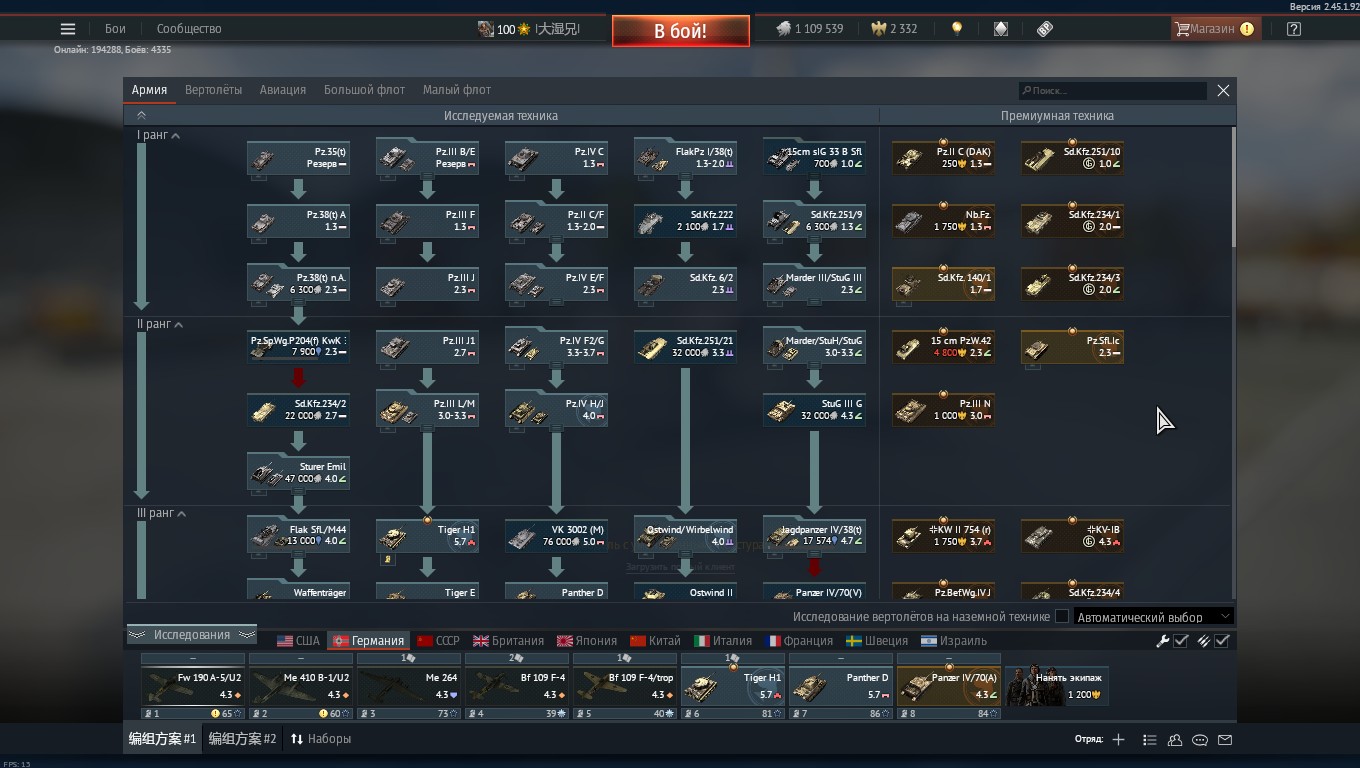This screenshot has width=1360, height=768.
Task: Hire crew with Нанять экипаж
Action: pos(1056,686)
